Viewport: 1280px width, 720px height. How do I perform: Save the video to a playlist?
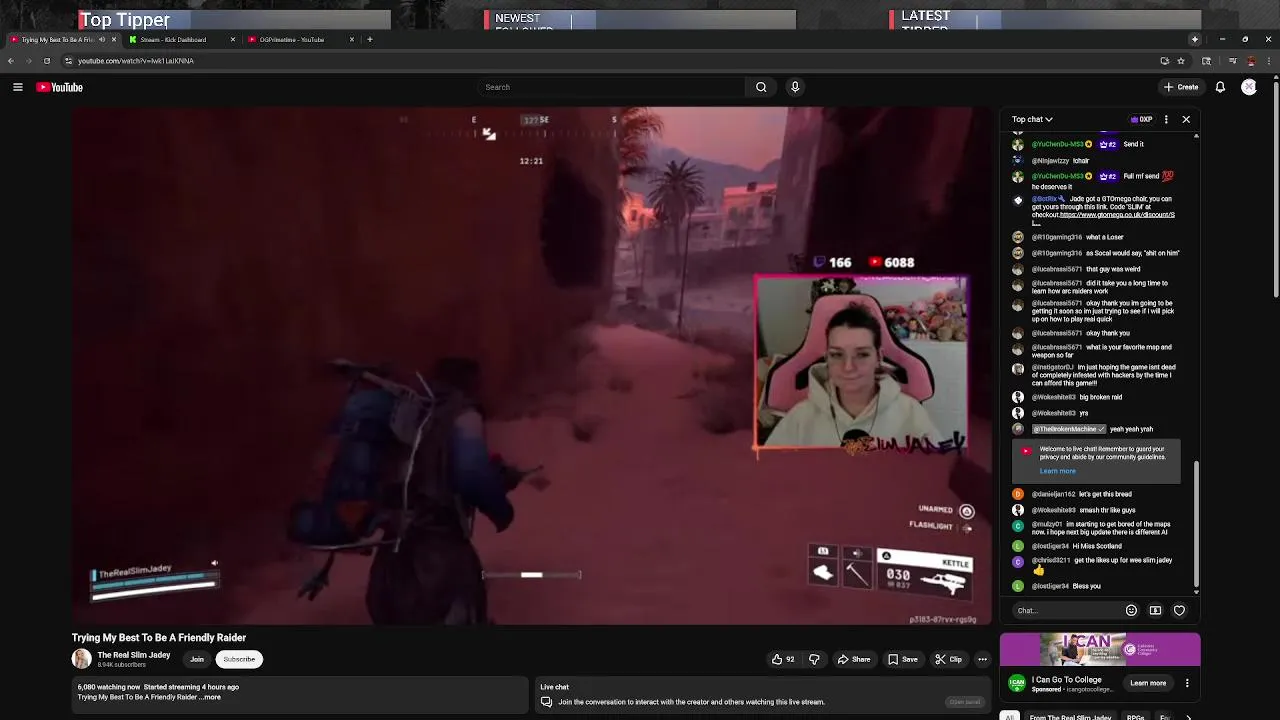pyautogui.click(x=902, y=659)
